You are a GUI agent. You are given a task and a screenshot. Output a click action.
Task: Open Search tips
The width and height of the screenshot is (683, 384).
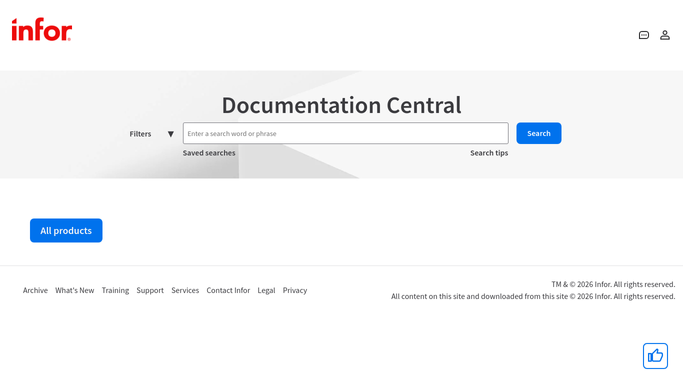point(489,153)
